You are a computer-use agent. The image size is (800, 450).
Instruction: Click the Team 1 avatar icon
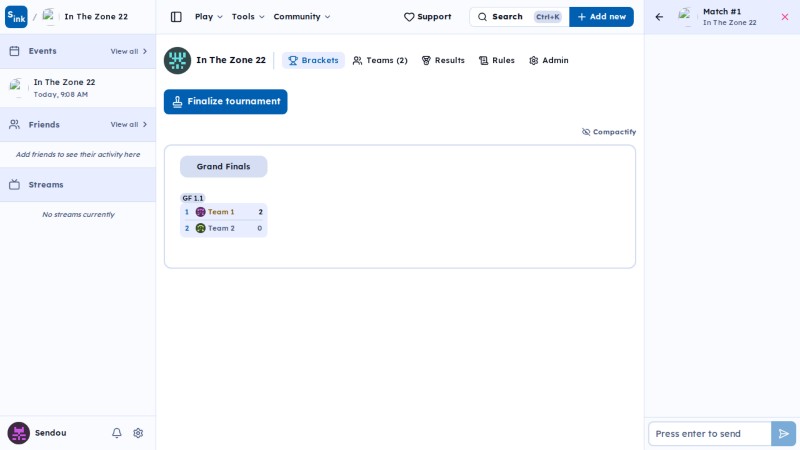[201, 212]
